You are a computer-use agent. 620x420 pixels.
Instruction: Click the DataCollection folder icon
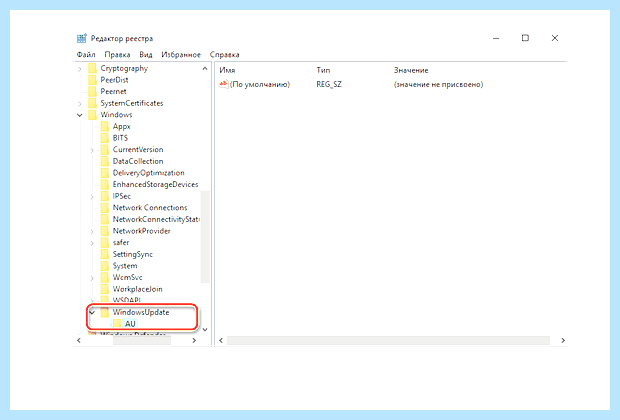point(105,161)
